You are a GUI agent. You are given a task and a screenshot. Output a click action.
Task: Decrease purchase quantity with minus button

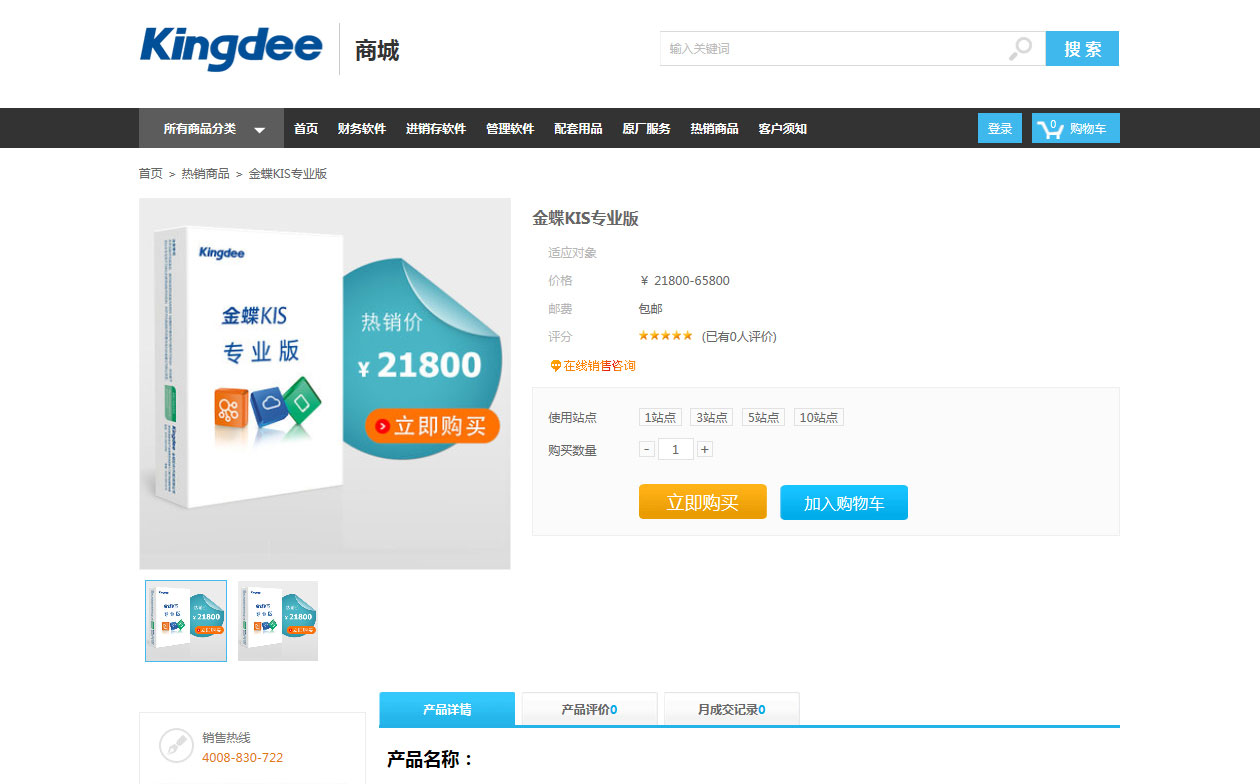pyautogui.click(x=647, y=450)
